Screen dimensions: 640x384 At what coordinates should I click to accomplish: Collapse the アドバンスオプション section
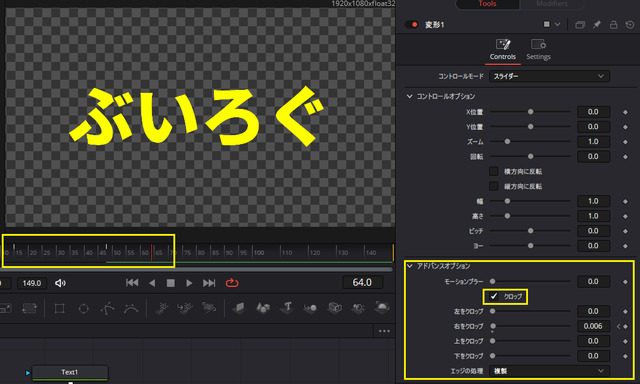[409, 266]
